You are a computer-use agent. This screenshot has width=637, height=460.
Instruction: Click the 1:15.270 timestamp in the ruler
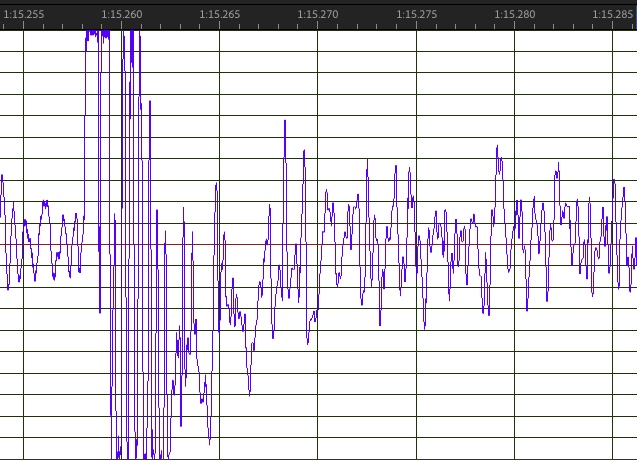[x=318, y=14]
